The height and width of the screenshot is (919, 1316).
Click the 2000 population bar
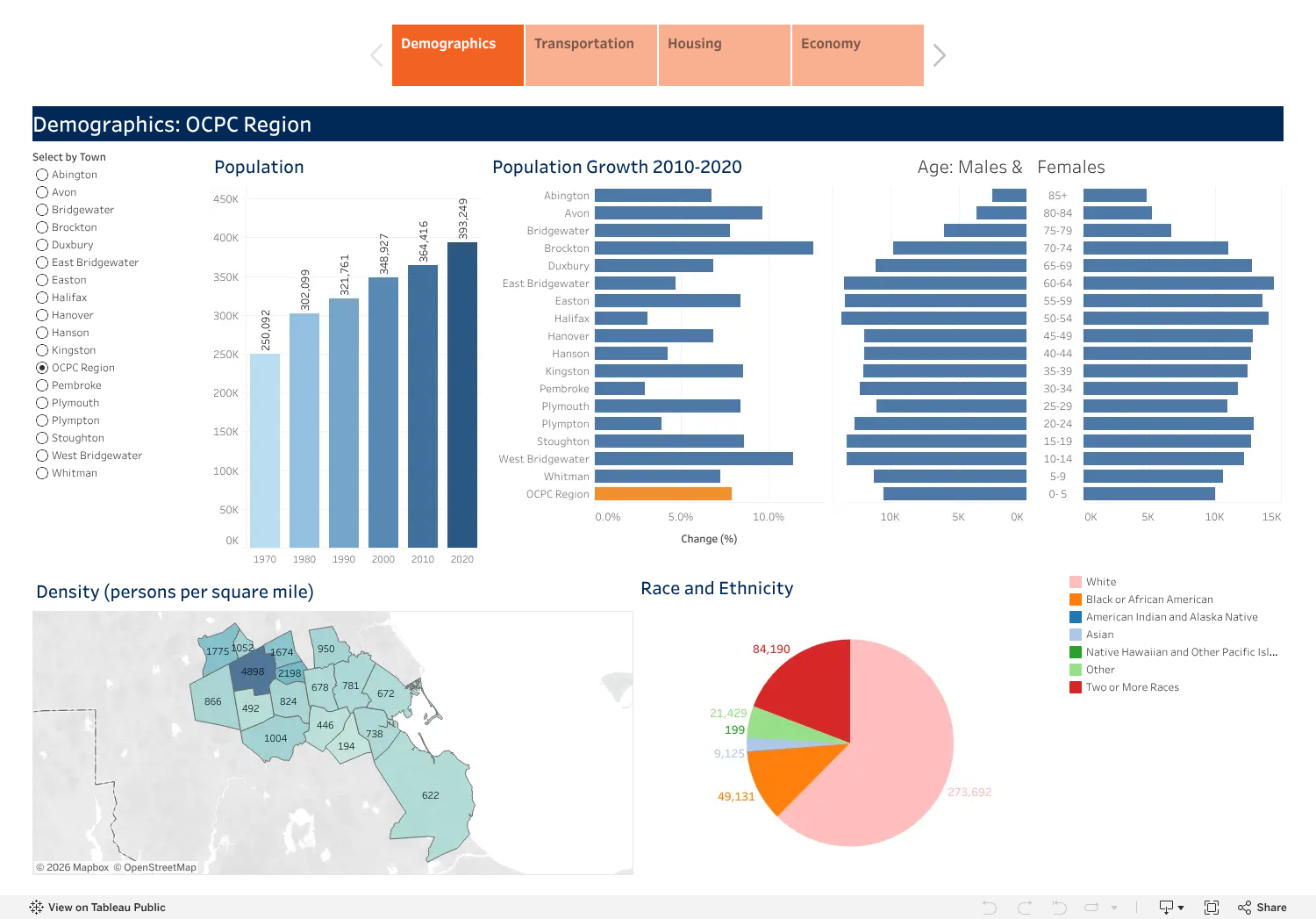[x=383, y=413]
